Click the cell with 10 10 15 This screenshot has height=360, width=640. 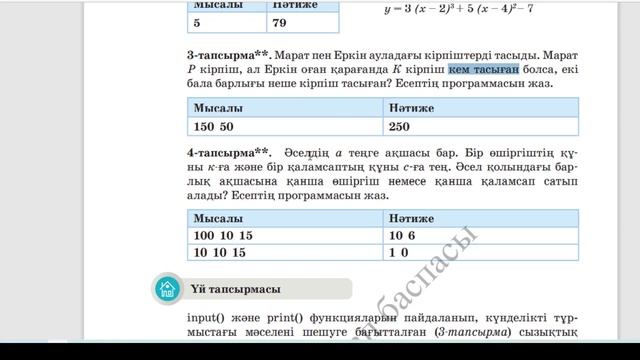pyautogui.click(x=285, y=252)
